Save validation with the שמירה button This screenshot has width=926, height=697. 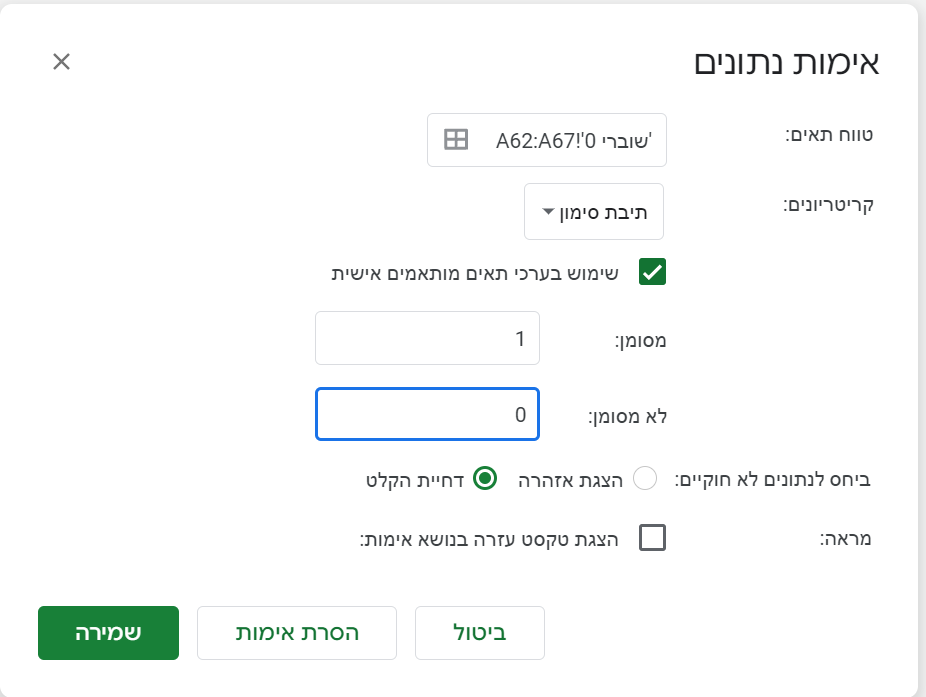point(108,633)
